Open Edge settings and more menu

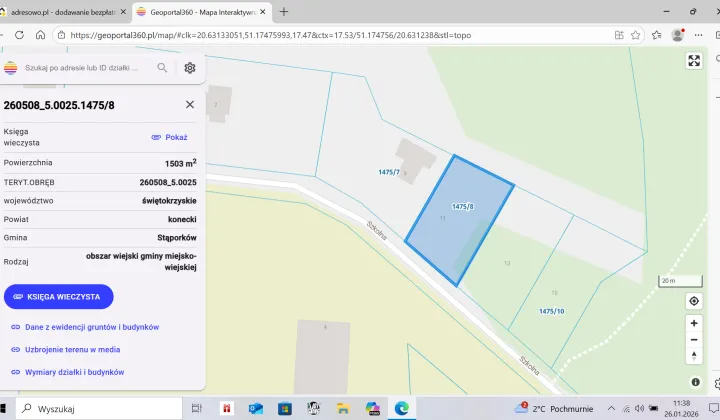pyautogui.click(x=698, y=35)
